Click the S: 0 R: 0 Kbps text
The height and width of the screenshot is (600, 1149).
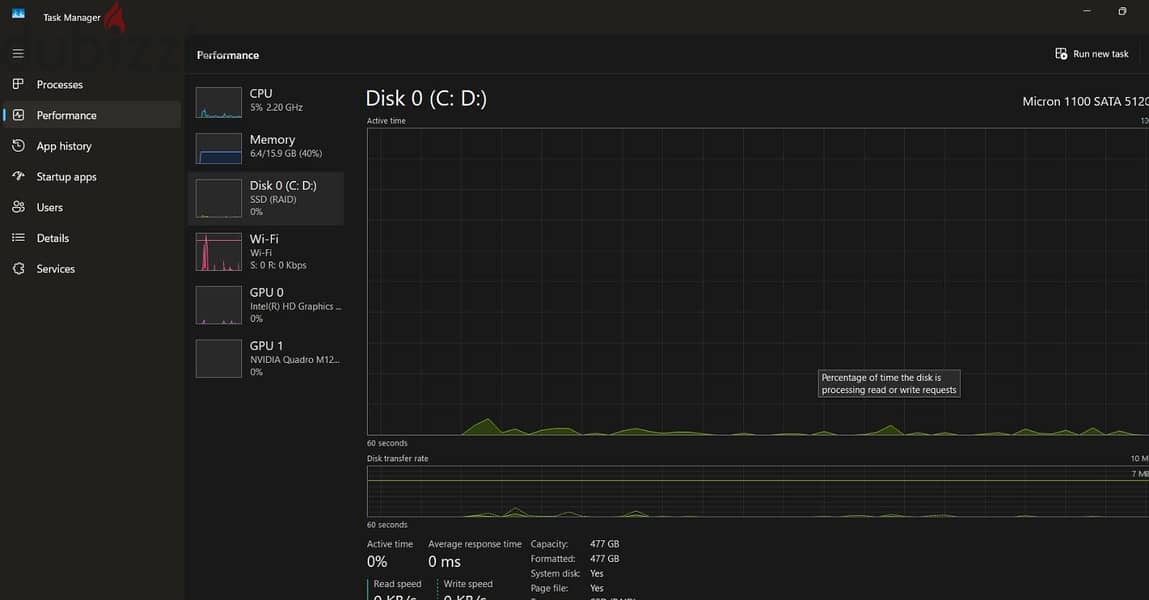278,265
